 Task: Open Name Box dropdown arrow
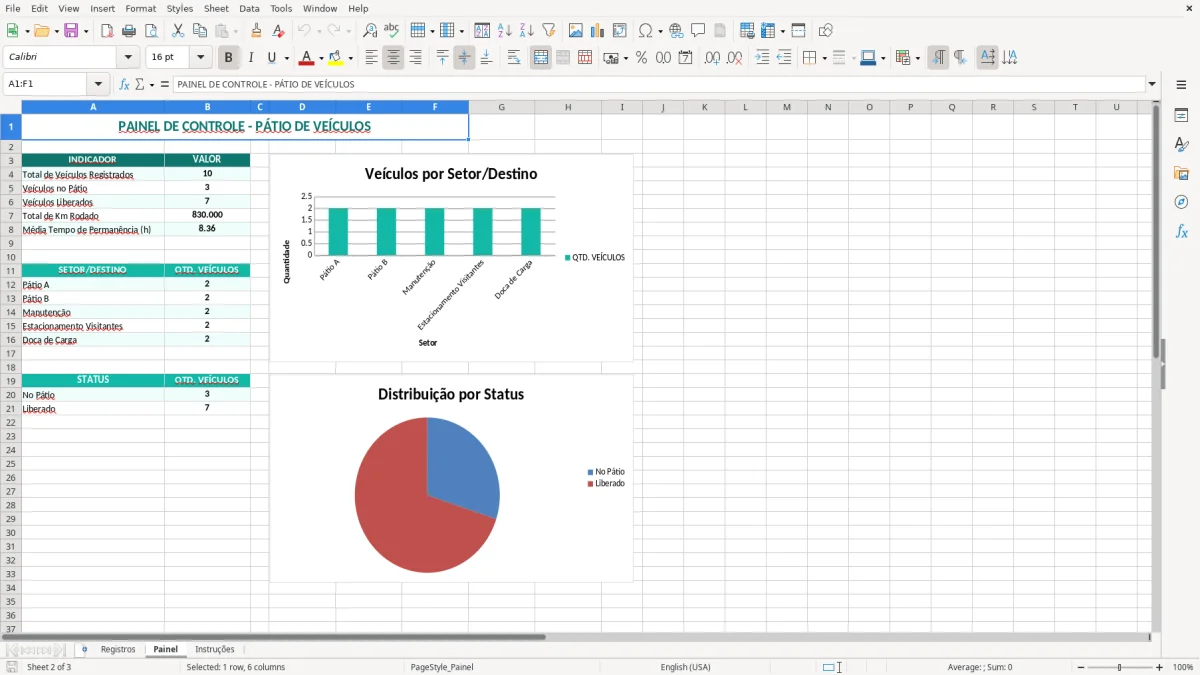click(98, 84)
